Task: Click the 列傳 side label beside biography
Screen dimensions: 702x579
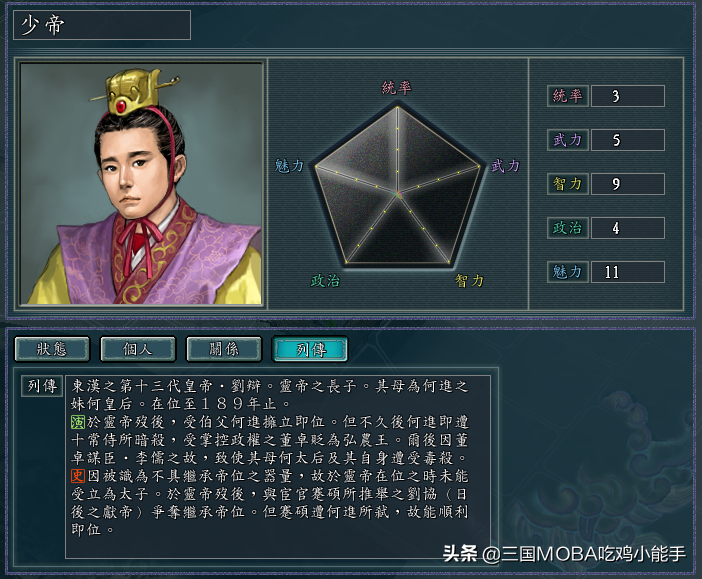Action: (42, 386)
